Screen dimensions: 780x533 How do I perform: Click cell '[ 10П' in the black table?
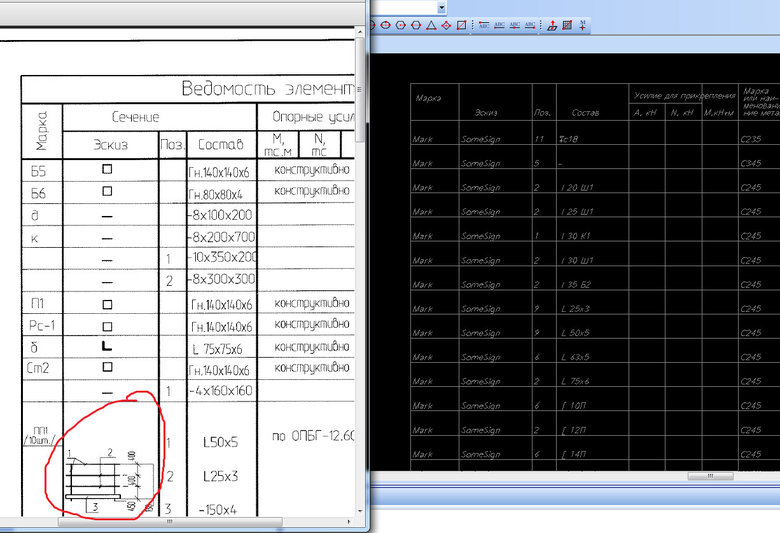point(574,406)
